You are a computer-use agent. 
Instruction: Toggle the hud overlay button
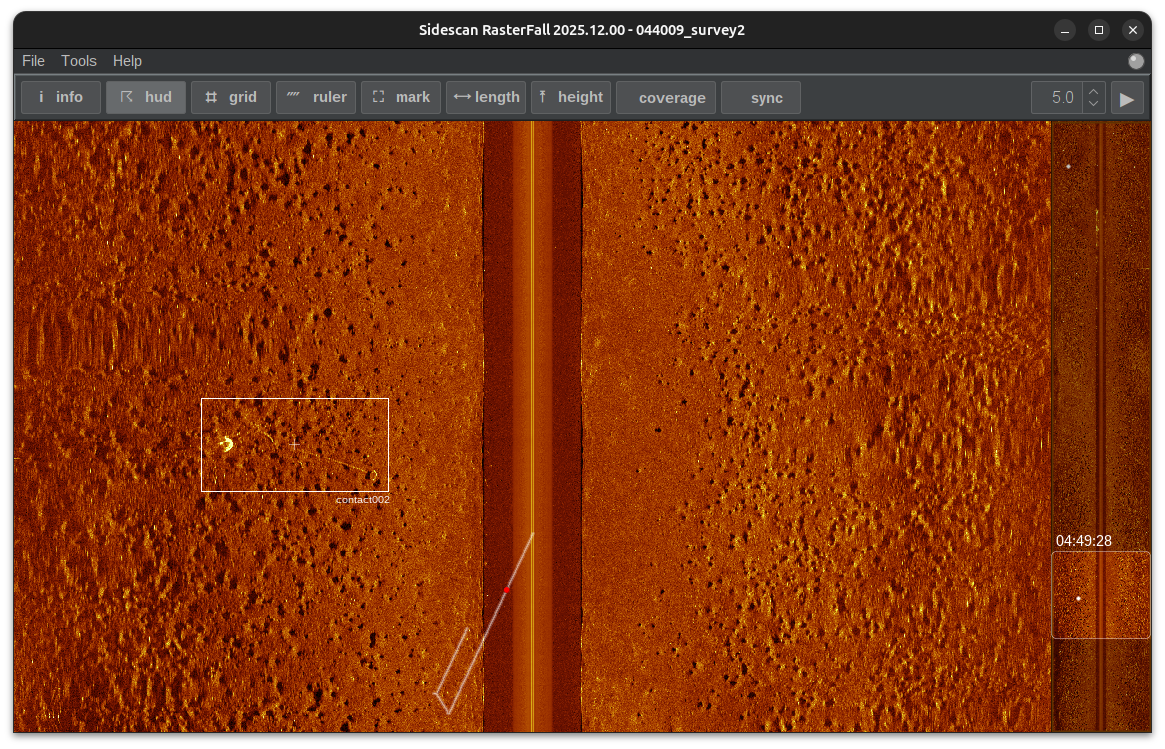(146, 98)
